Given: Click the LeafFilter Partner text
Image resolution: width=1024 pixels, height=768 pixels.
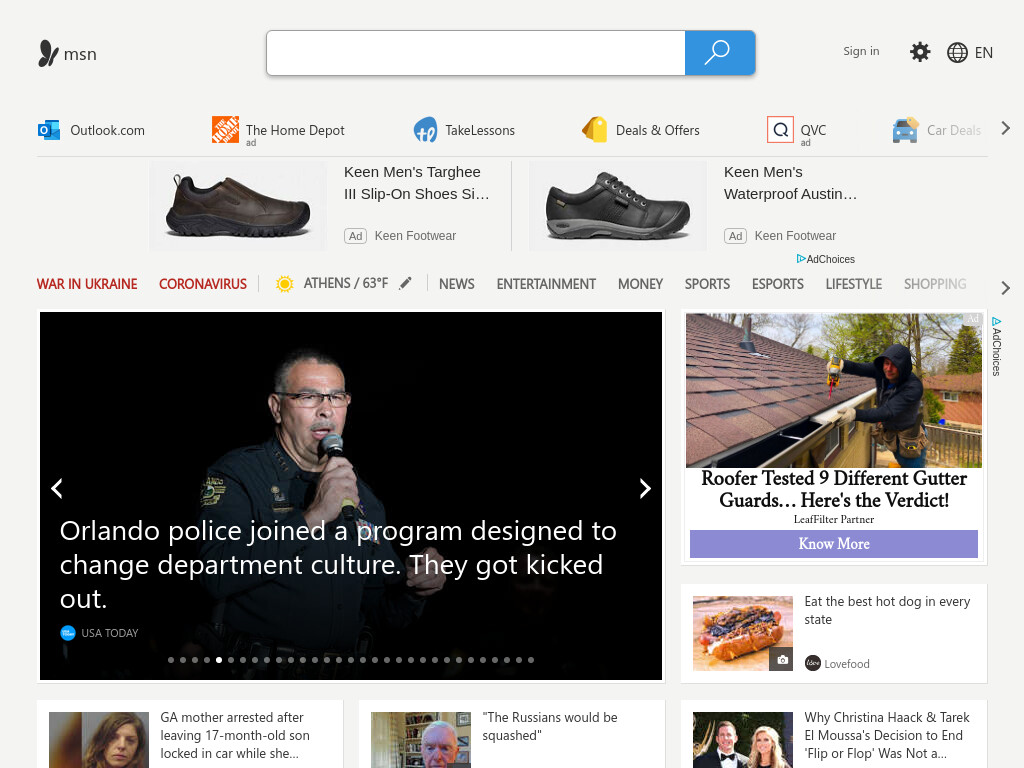Looking at the screenshot, I should [x=834, y=519].
